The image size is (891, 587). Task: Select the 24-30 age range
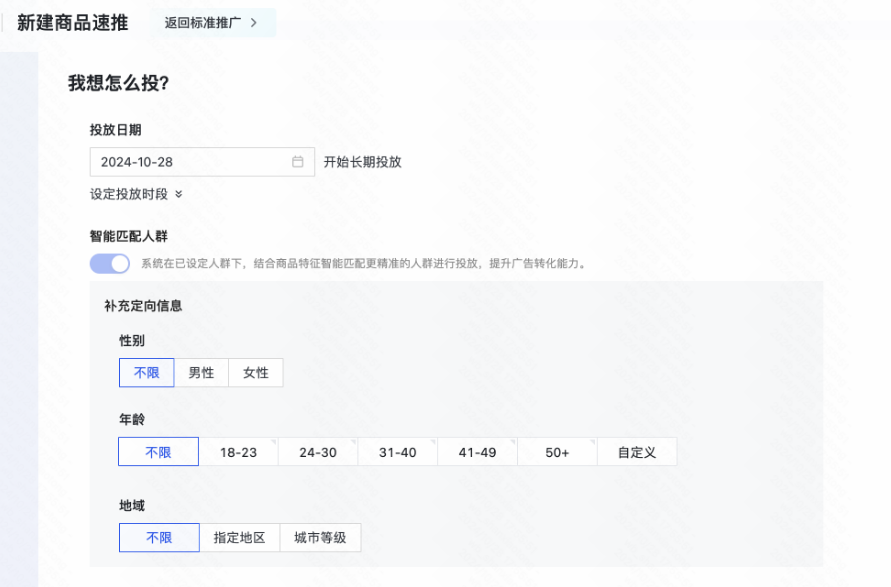pyautogui.click(x=318, y=451)
